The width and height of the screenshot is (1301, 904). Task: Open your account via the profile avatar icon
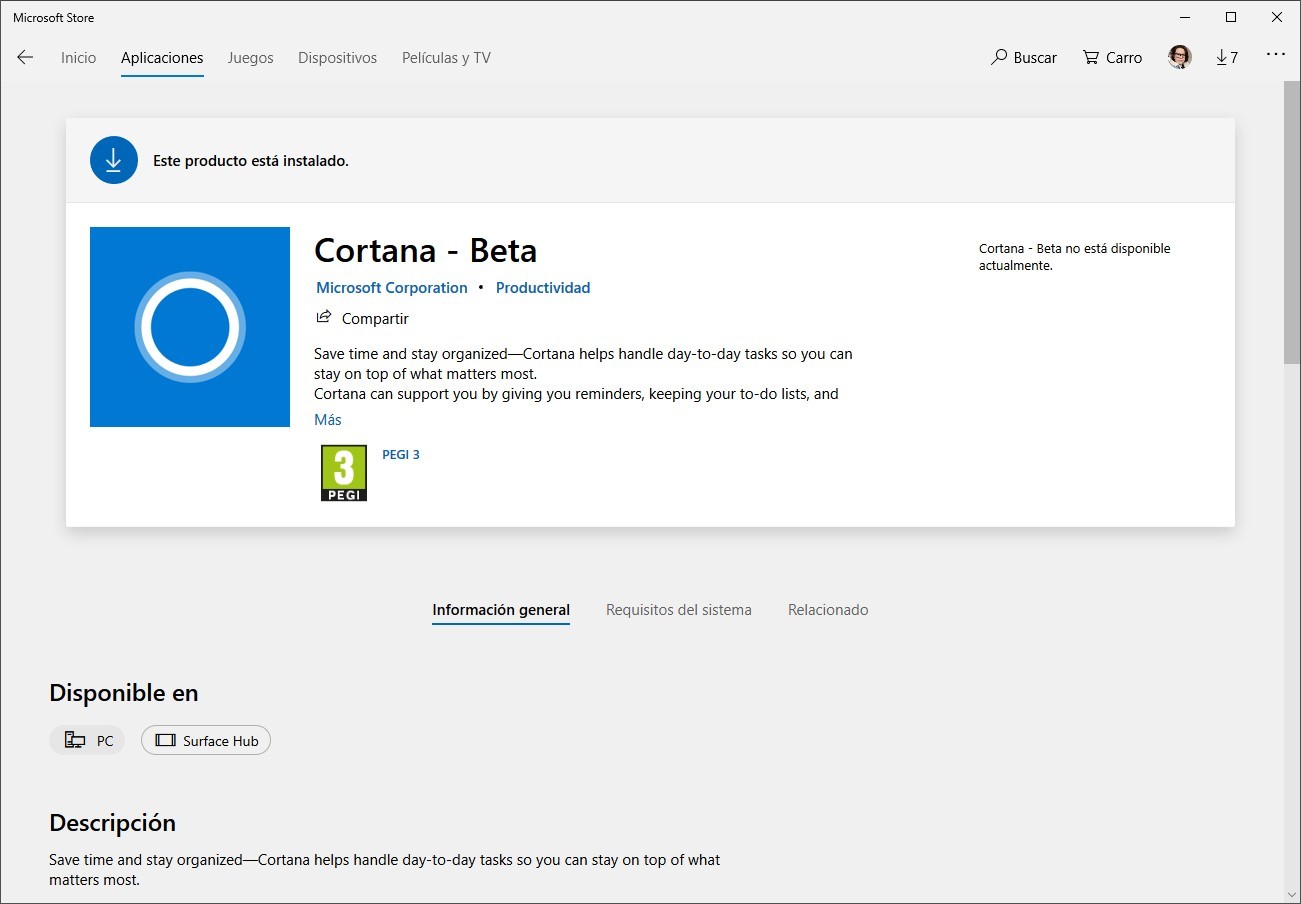pos(1179,57)
